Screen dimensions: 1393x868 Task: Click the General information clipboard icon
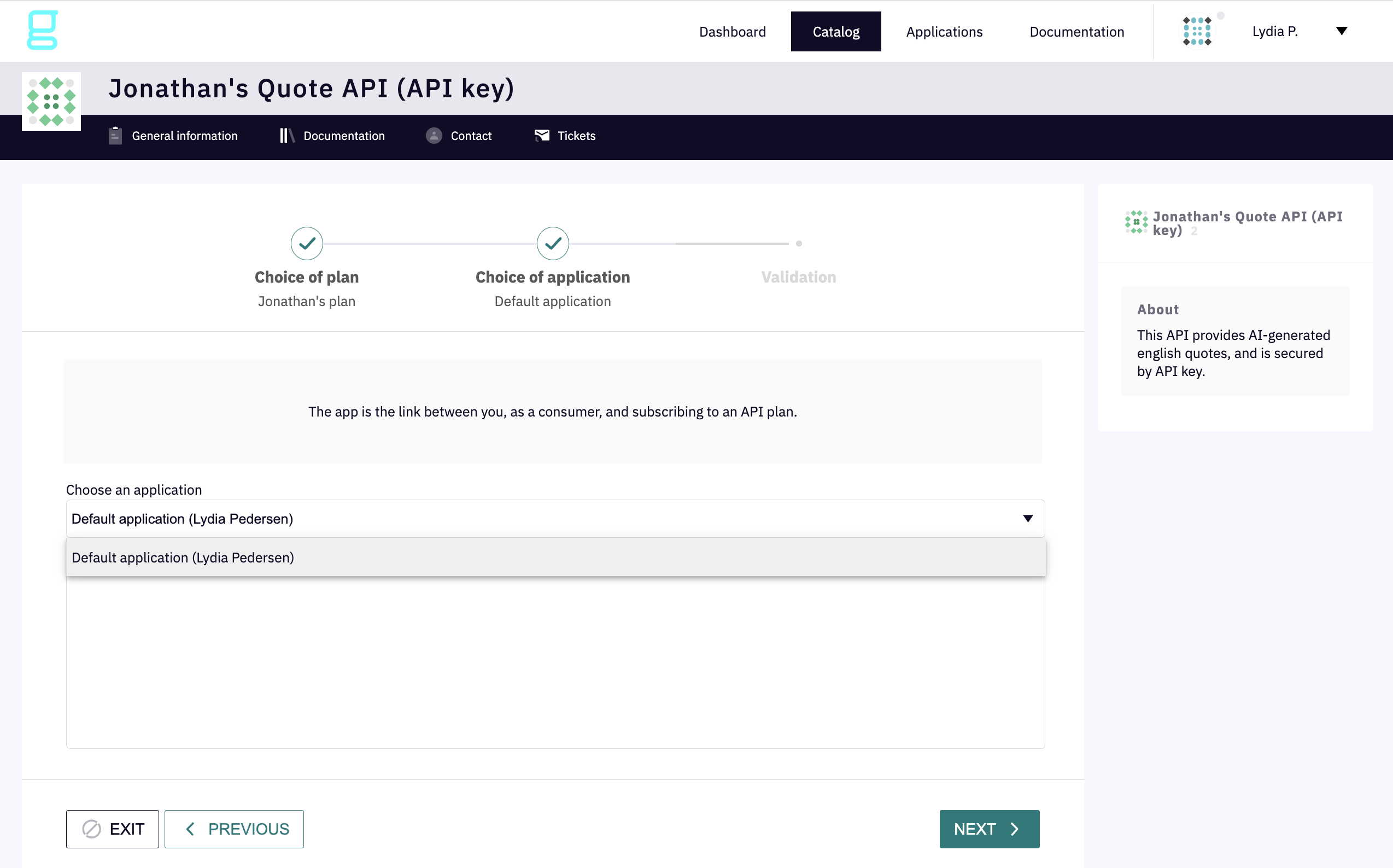(115, 136)
